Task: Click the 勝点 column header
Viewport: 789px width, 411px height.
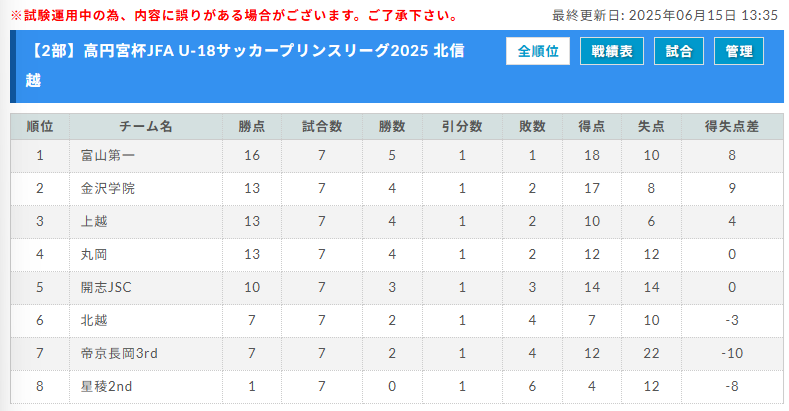Action: 252,126
